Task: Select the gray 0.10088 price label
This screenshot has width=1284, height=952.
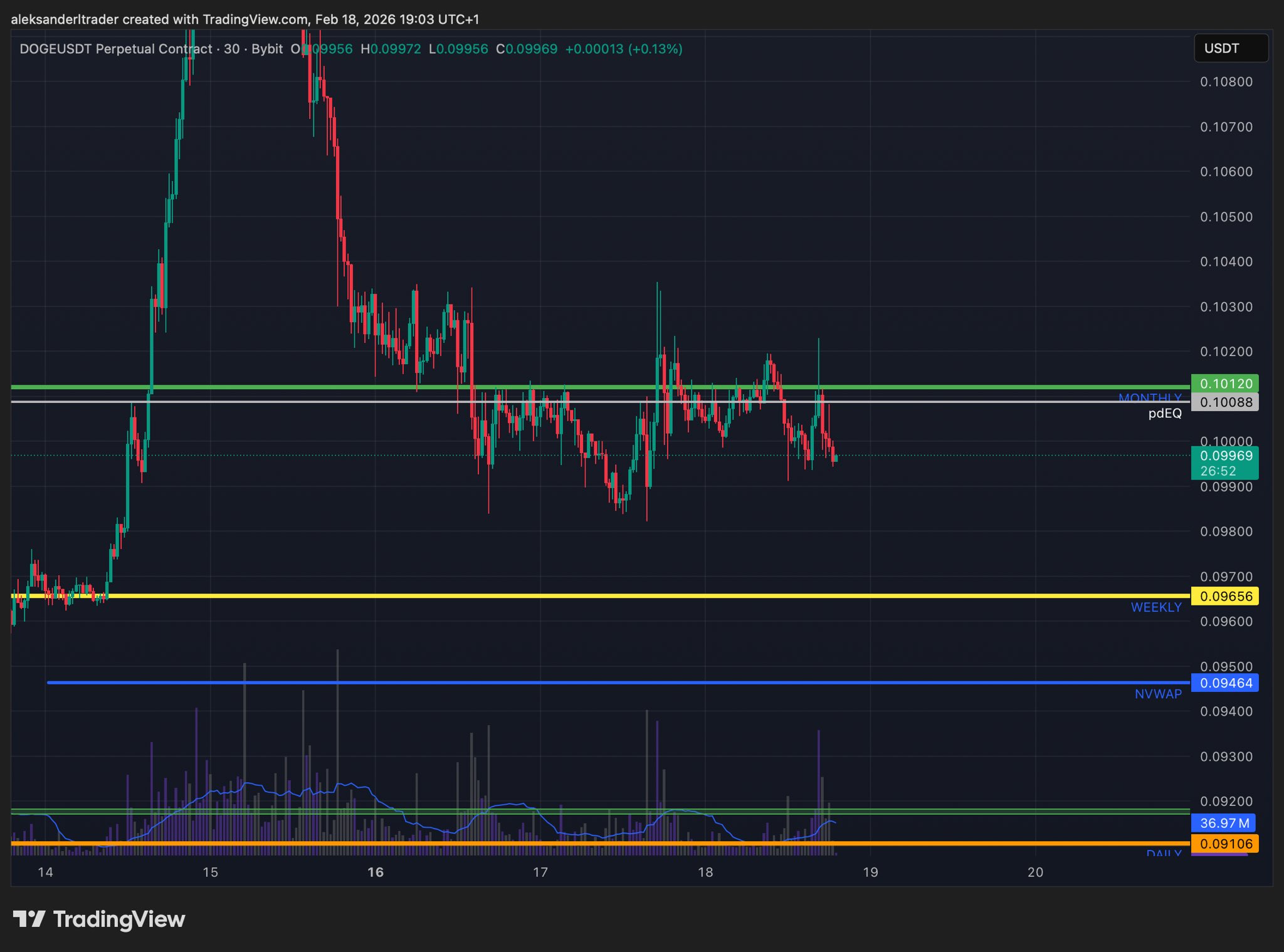Action: pos(1225,402)
